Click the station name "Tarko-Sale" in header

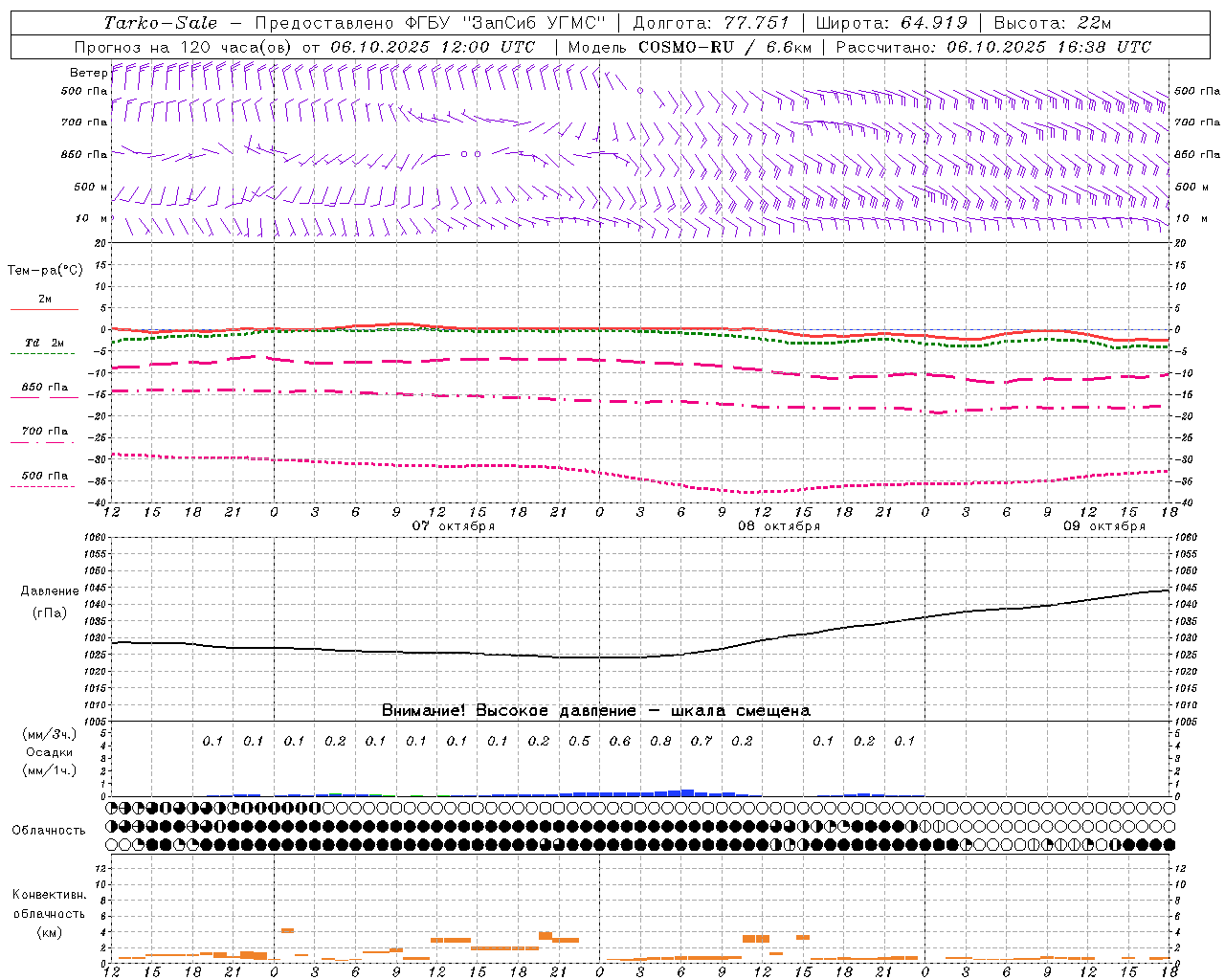(x=161, y=23)
